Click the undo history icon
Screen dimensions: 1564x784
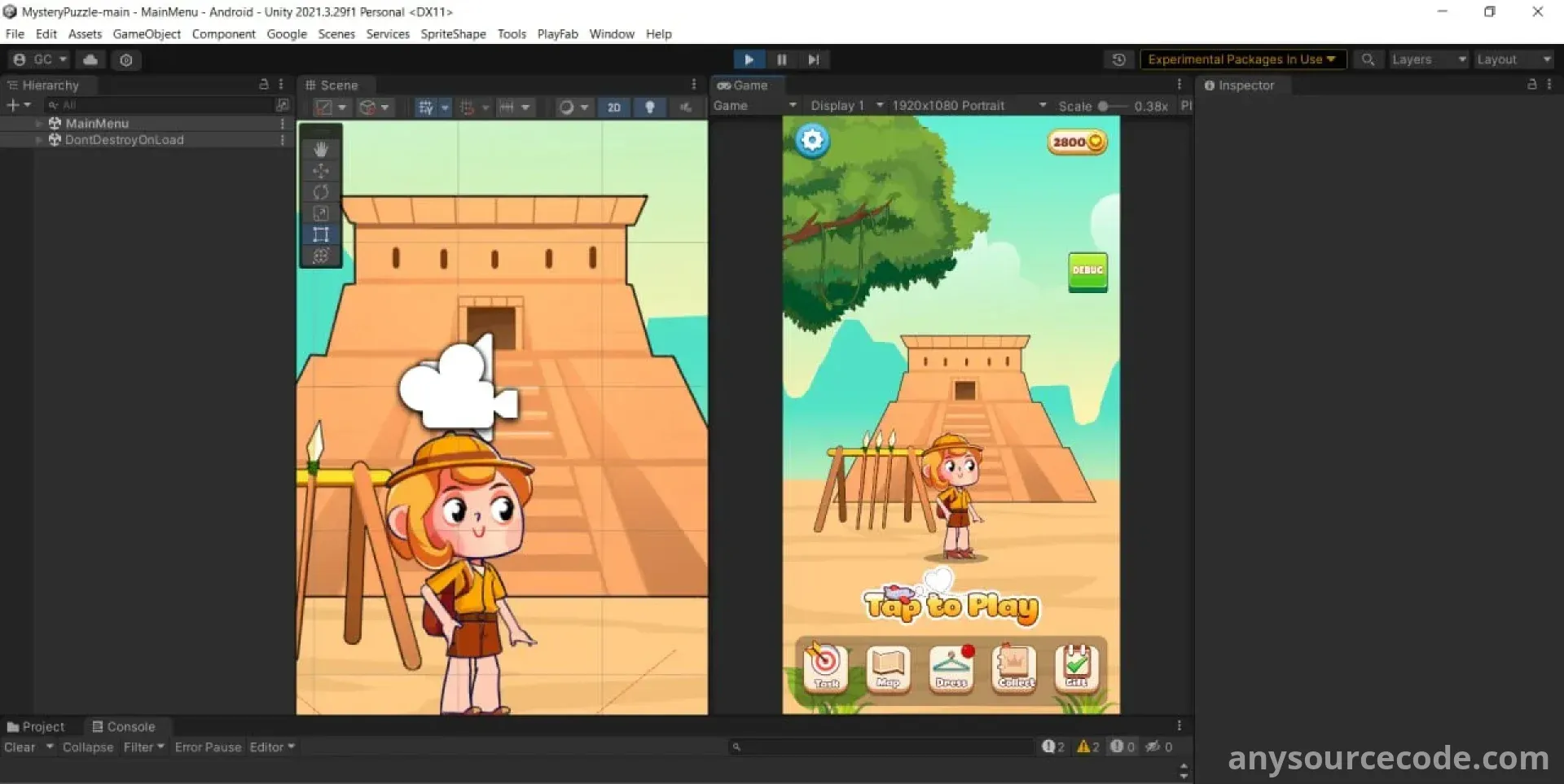[1118, 59]
